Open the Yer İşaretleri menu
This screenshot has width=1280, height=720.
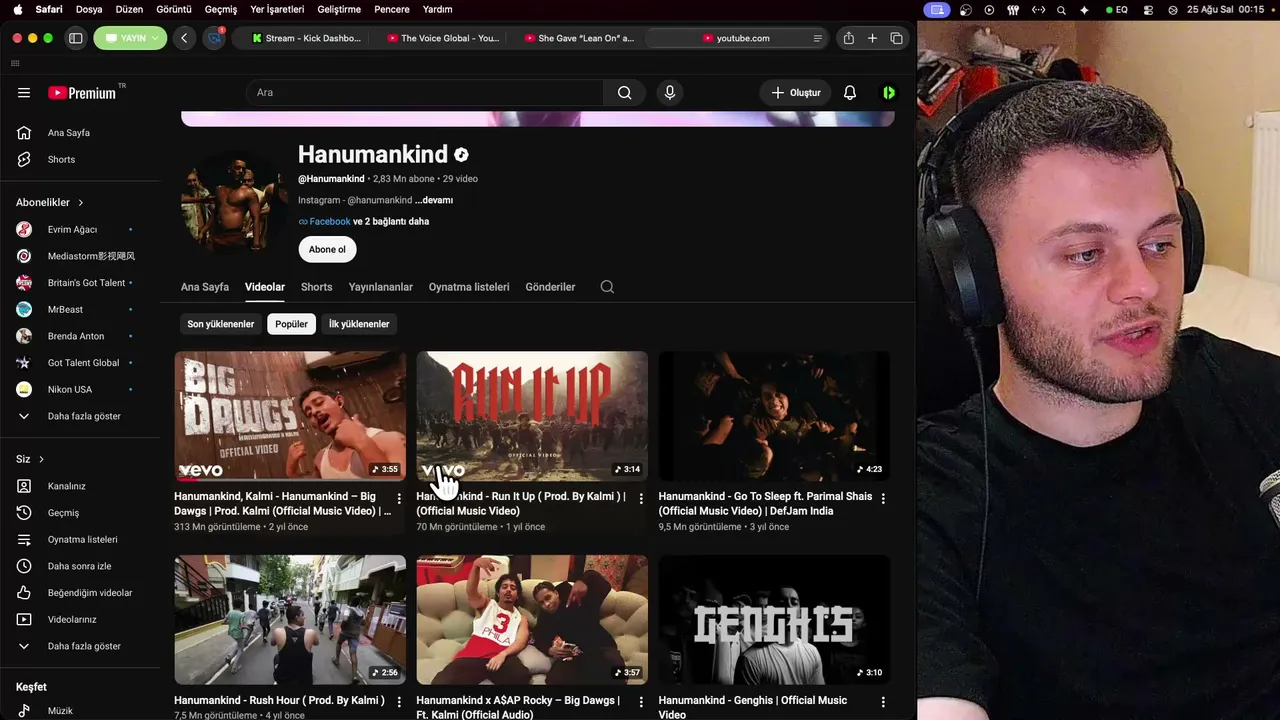tap(279, 9)
